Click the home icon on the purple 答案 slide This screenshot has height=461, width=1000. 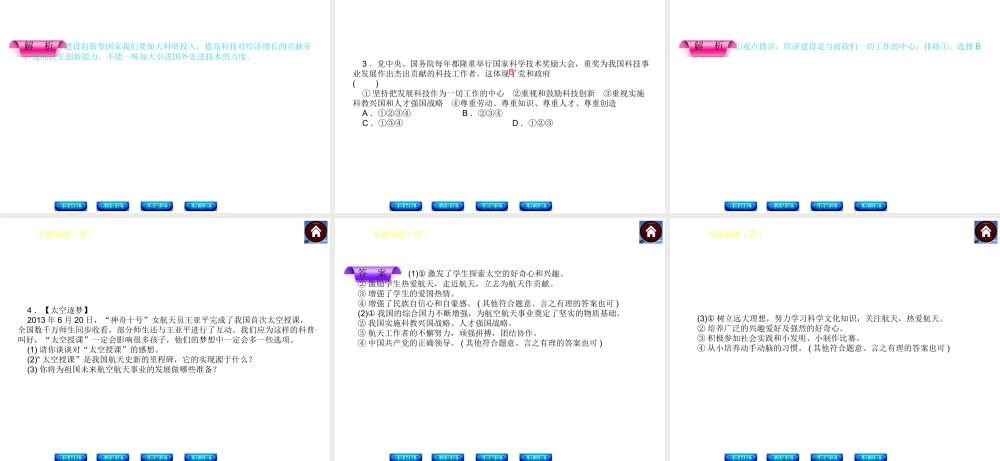(651, 232)
